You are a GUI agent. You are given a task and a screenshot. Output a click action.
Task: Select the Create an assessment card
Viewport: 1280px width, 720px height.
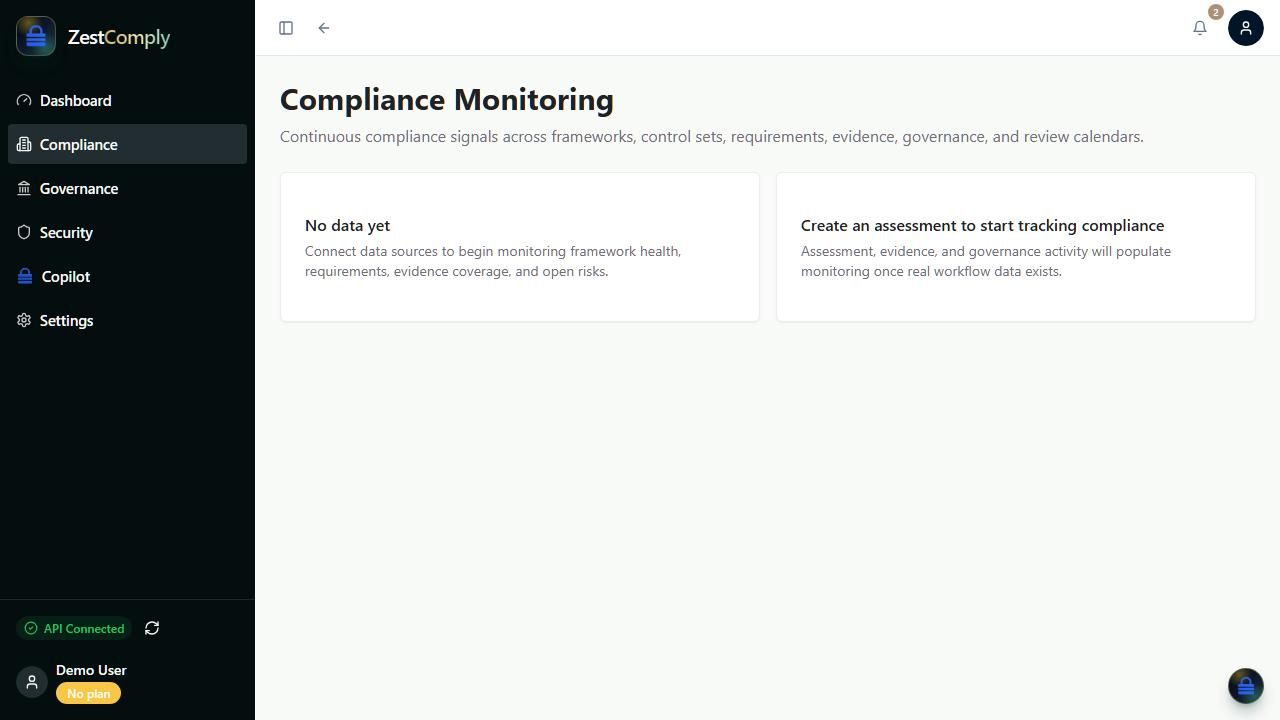tap(1016, 247)
